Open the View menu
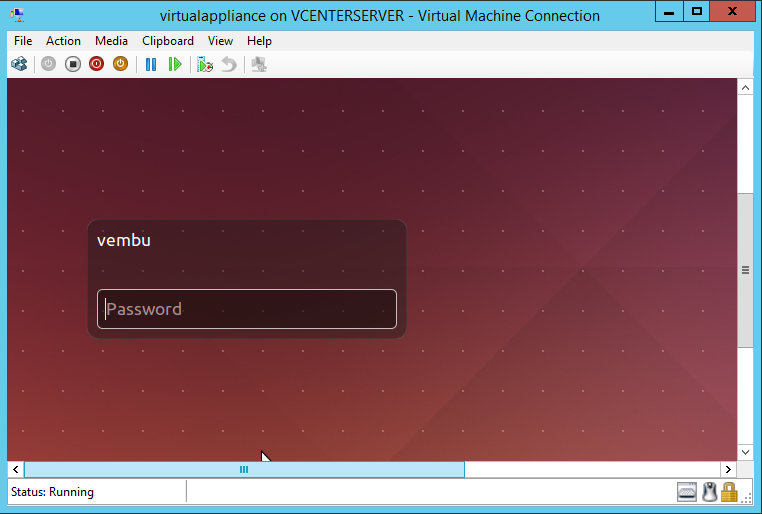This screenshot has height=514, width=762. (220, 41)
